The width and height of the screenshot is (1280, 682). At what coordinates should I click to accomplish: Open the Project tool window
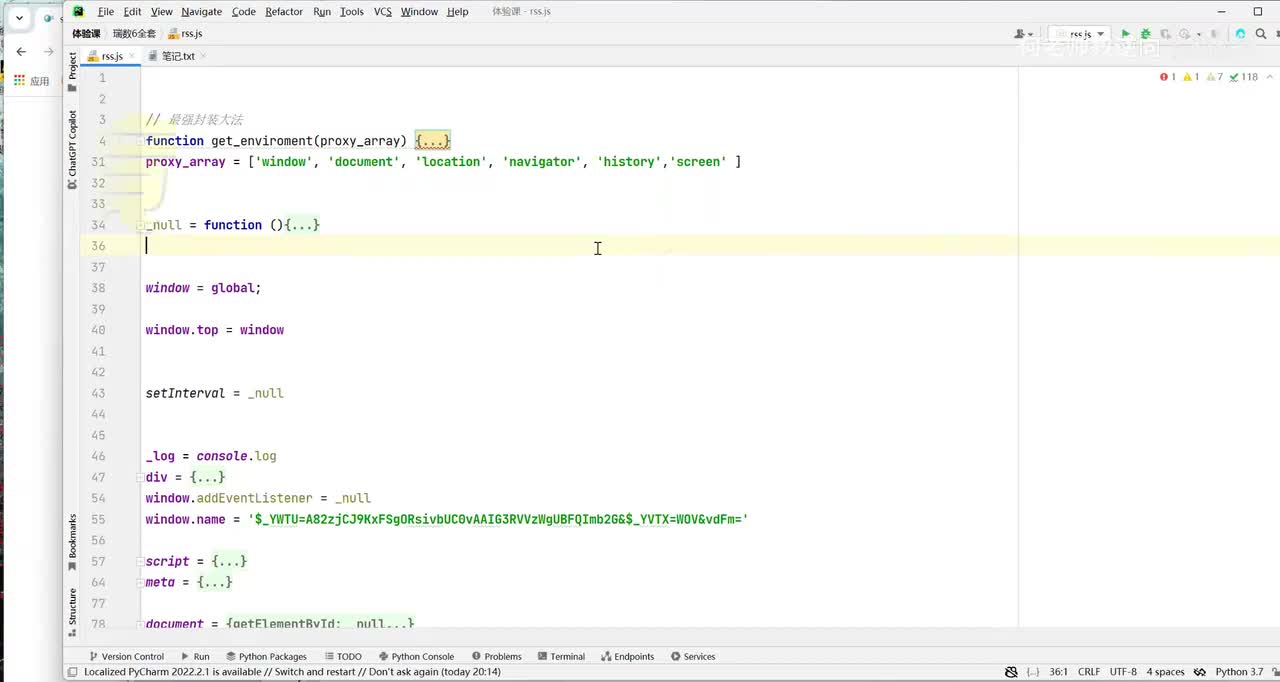72,73
